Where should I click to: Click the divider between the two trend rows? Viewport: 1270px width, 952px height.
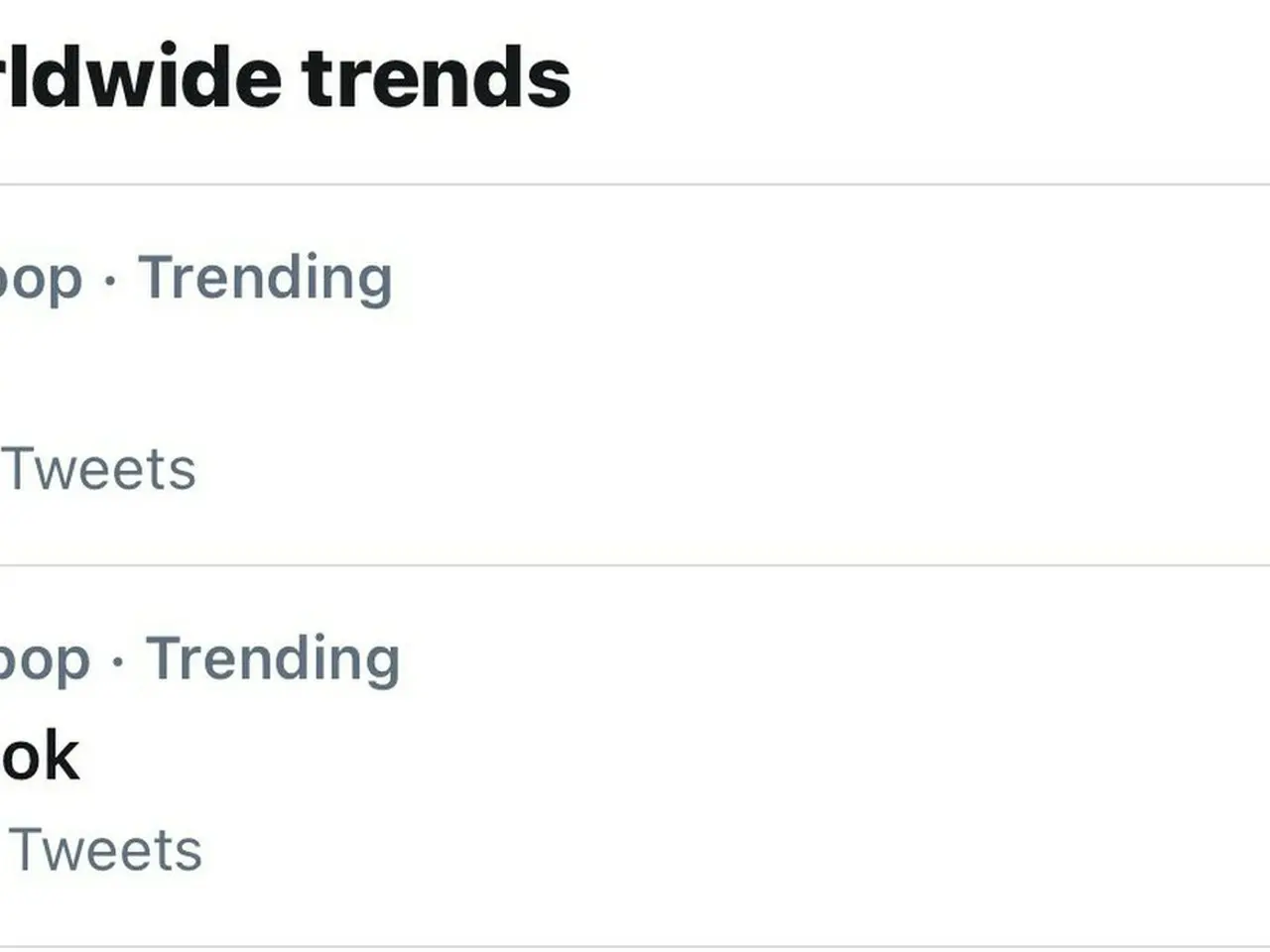pyautogui.click(x=635, y=565)
